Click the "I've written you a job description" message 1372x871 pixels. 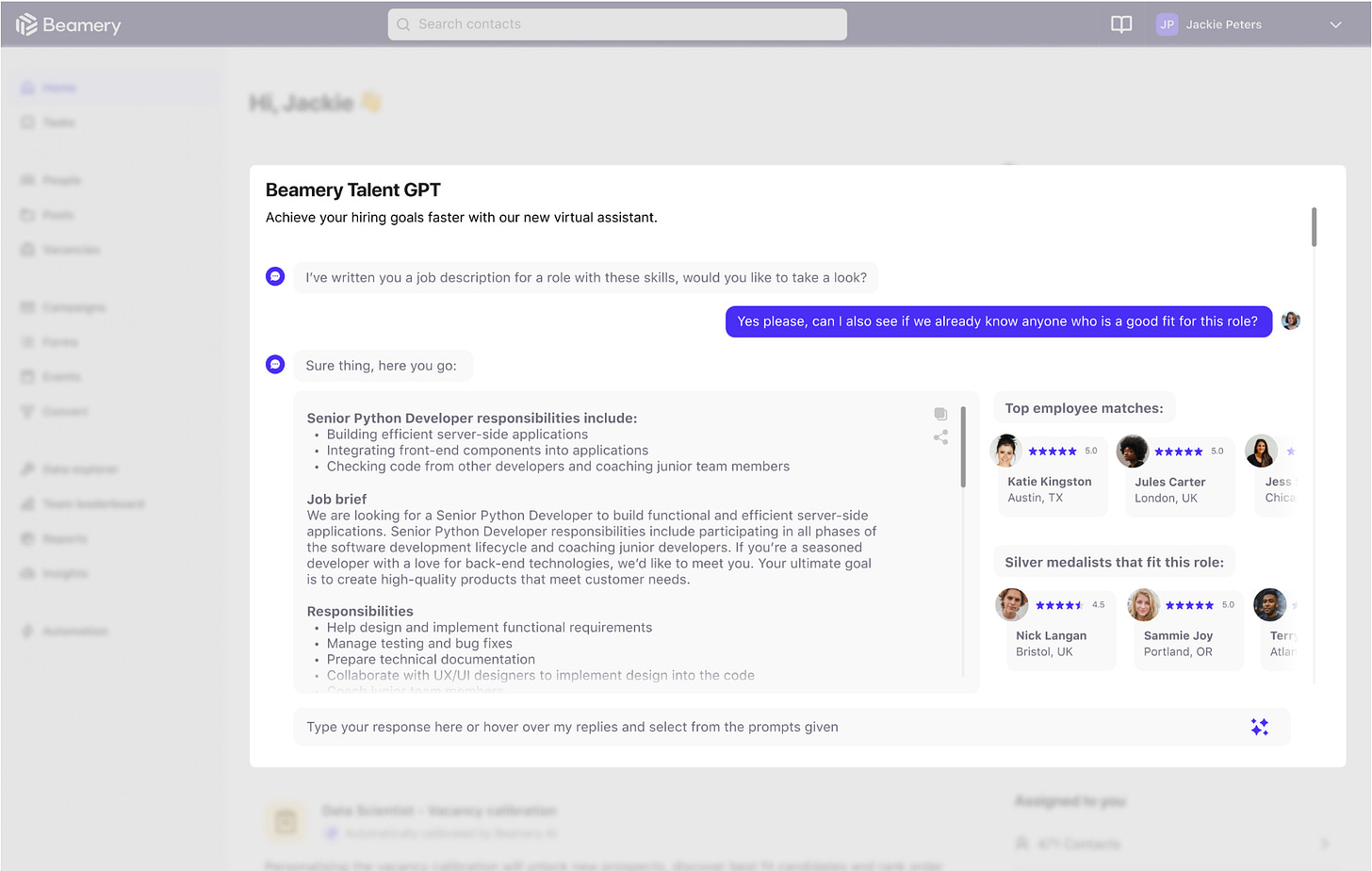[586, 277]
